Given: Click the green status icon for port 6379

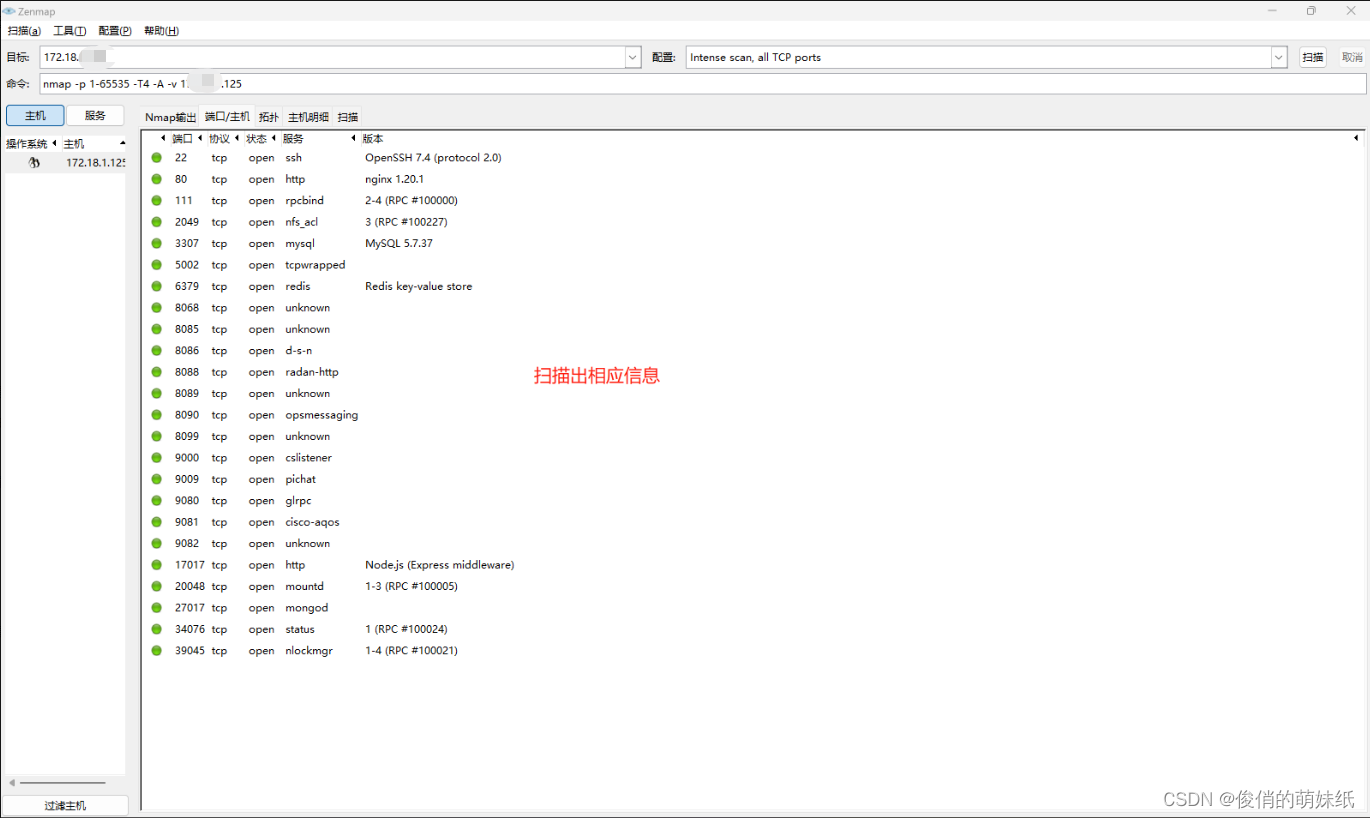Looking at the screenshot, I should tap(156, 286).
